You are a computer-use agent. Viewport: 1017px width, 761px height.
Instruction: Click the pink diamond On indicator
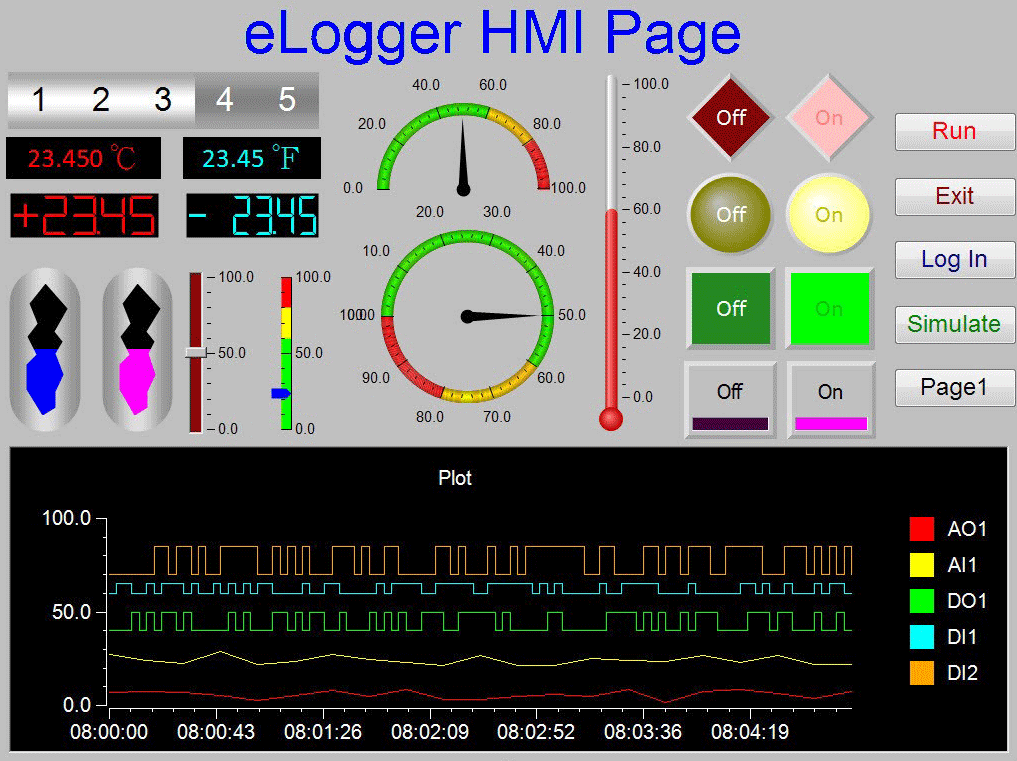[x=829, y=117]
